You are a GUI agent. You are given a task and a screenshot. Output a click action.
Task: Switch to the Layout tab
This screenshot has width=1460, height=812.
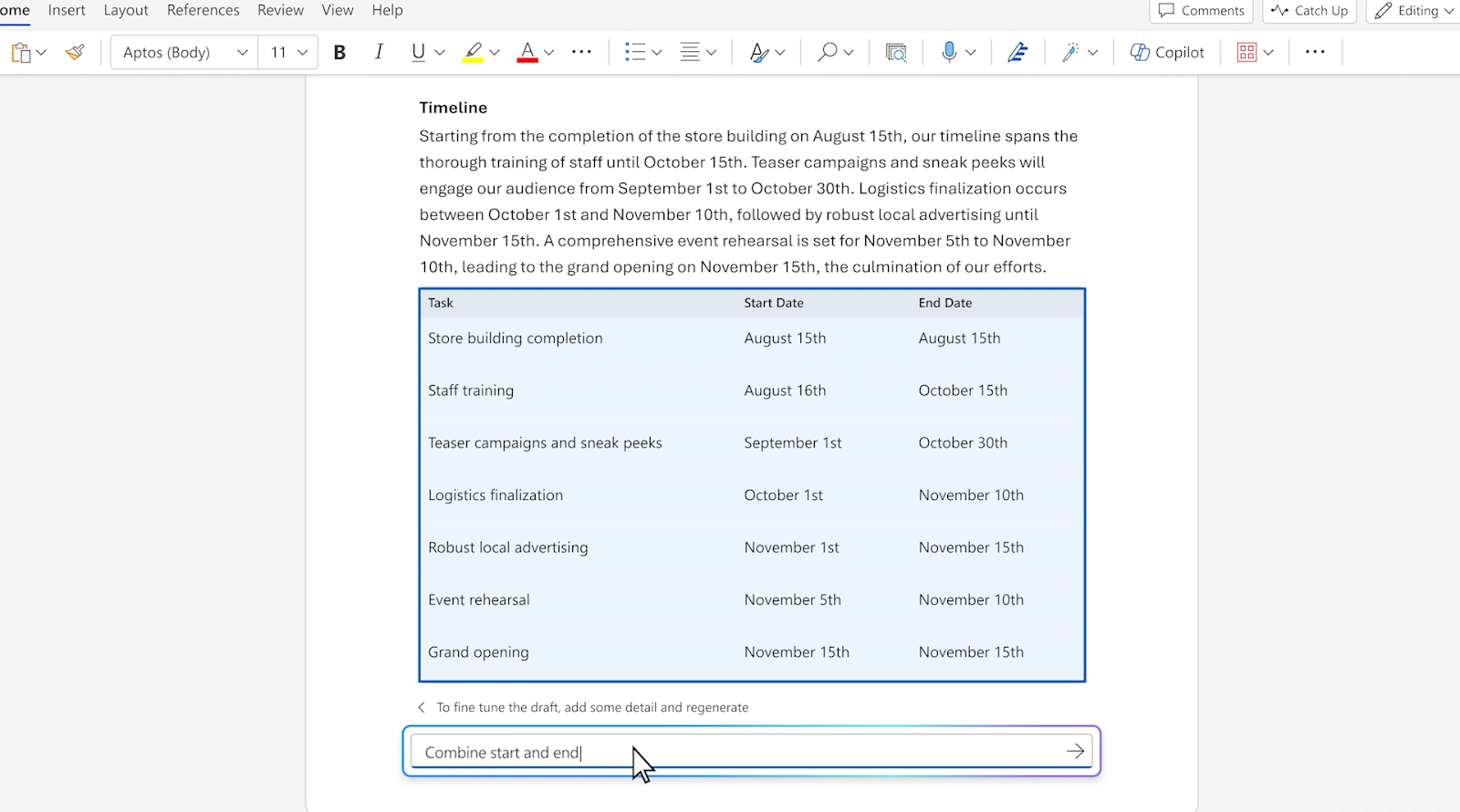coord(126,10)
